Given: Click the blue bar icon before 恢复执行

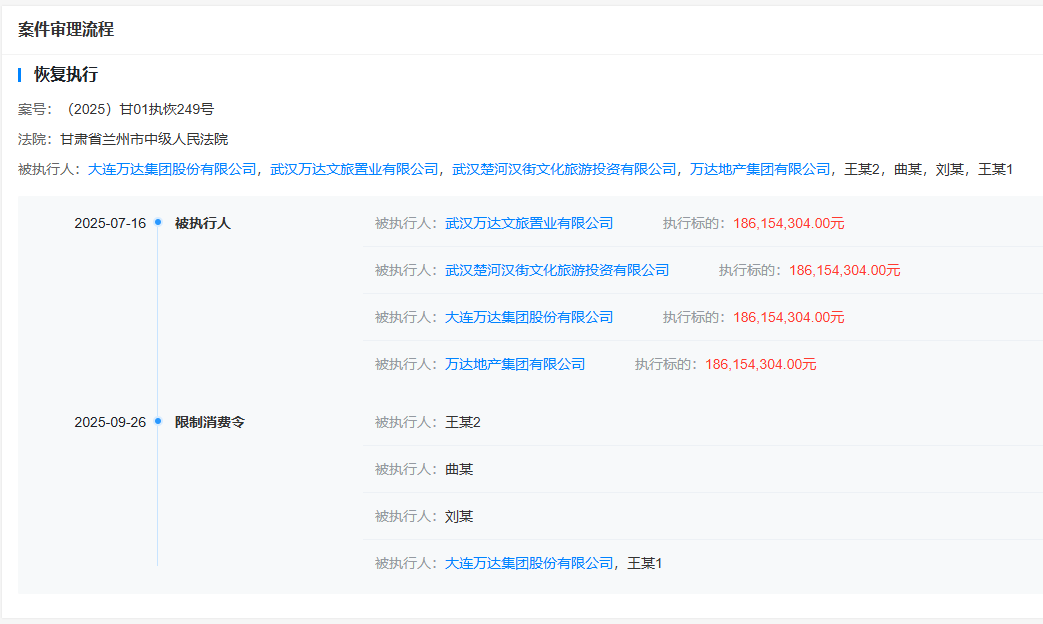Looking at the screenshot, I should coord(18,74).
